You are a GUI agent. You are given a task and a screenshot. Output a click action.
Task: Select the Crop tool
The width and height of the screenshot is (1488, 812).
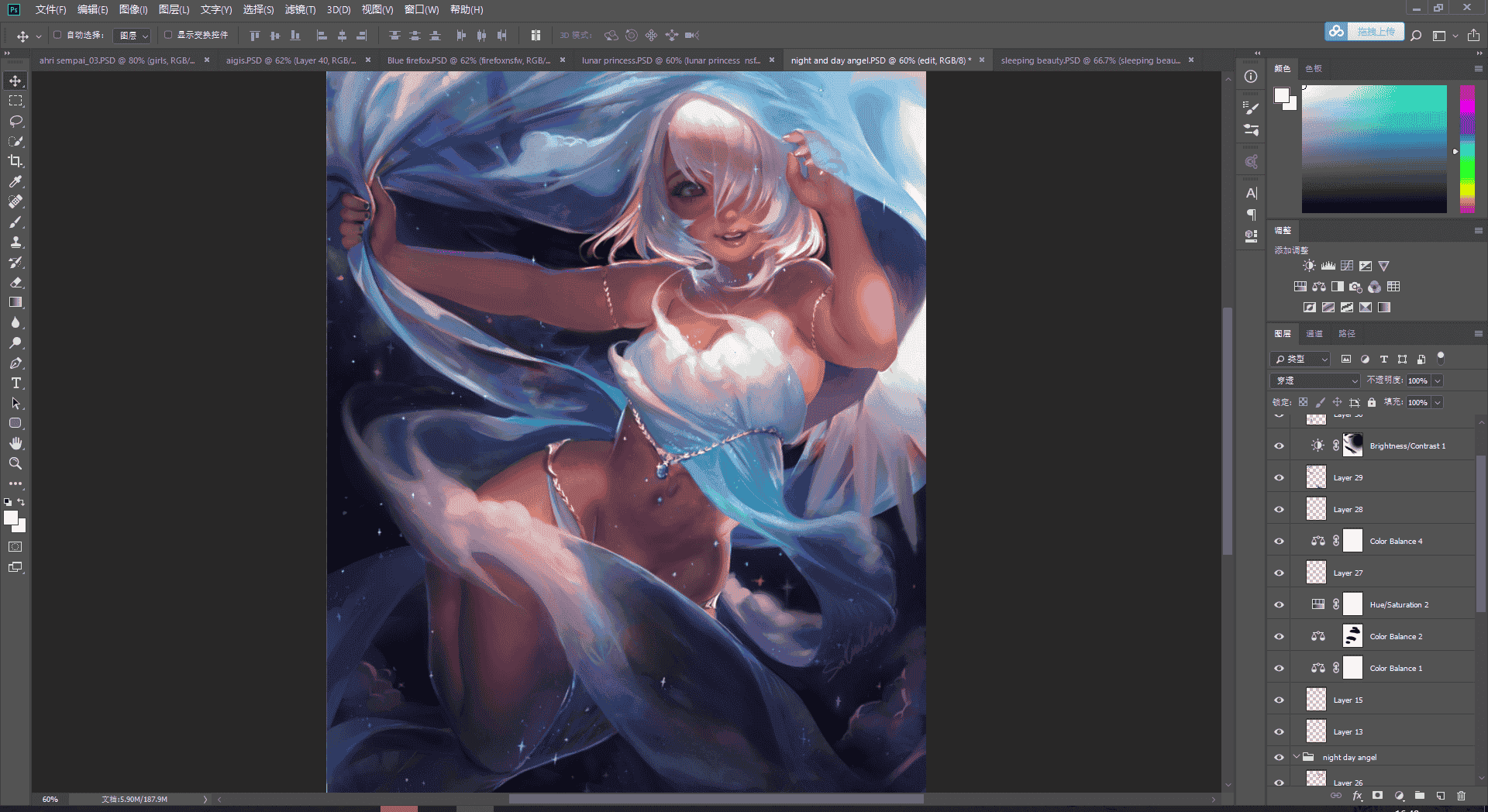pos(15,161)
